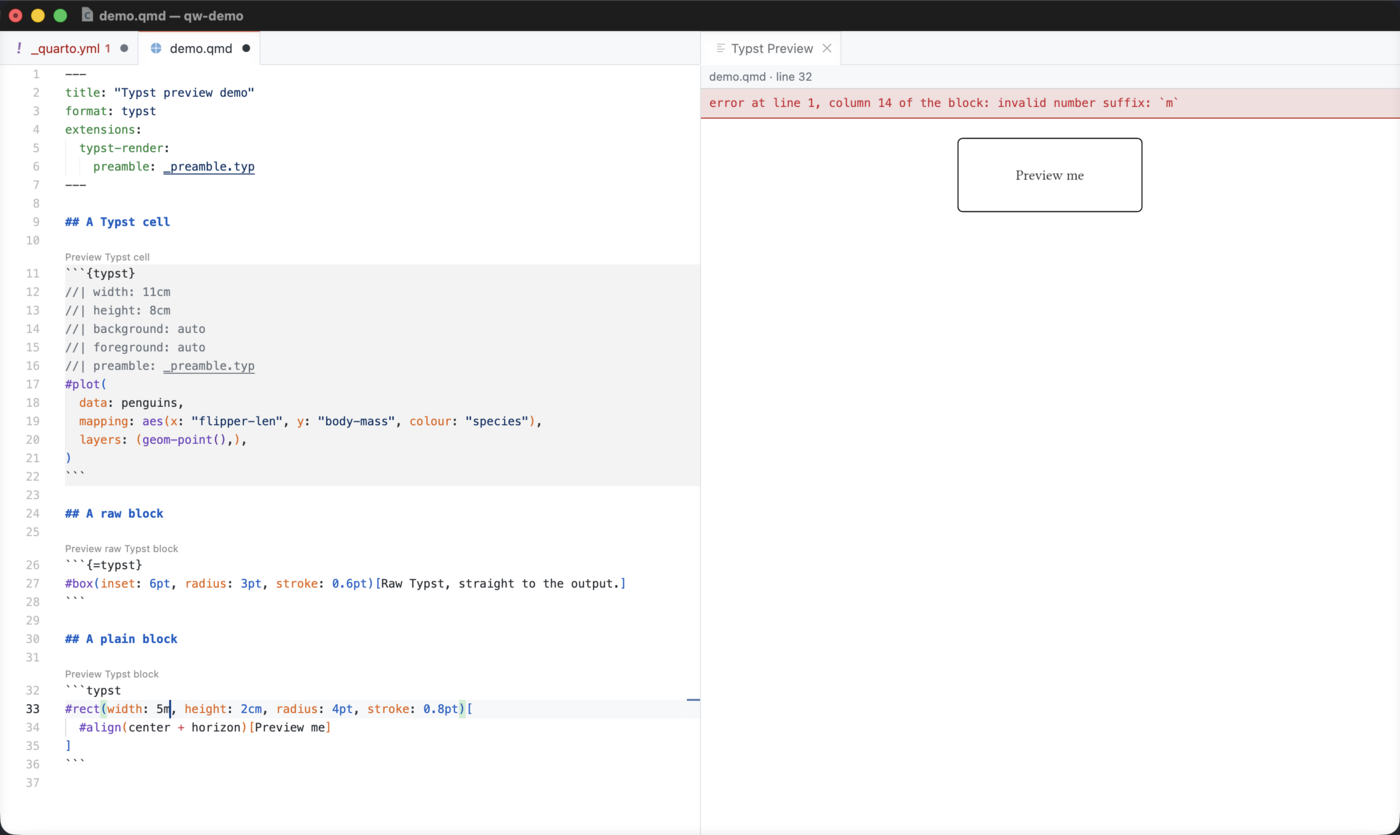Screen dimensions: 1400x835
Task: Click the unsaved dot on the demo.qmd tab
Action: pyautogui.click(x=246, y=48)
